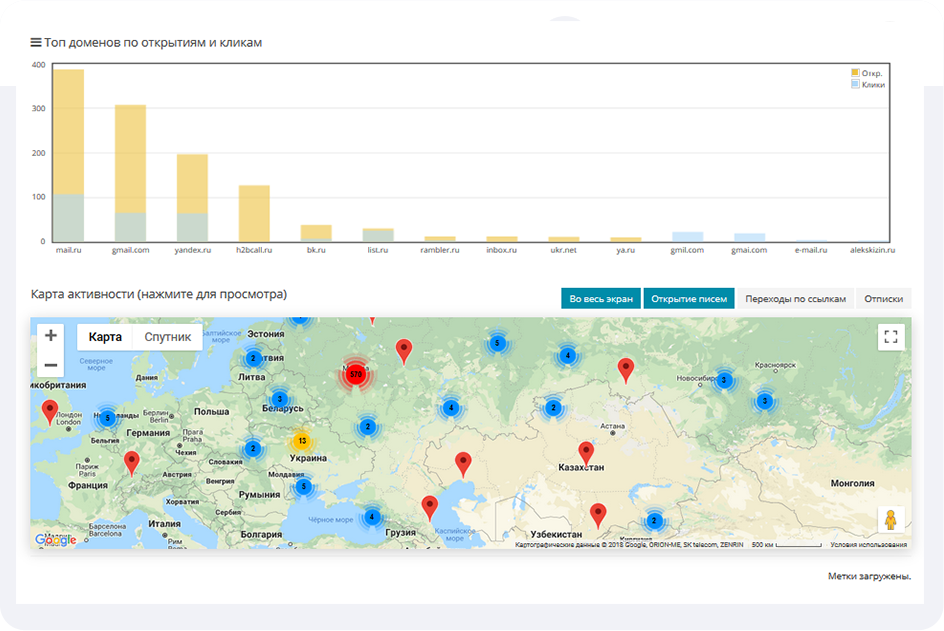Click the Откр. legend color swatch

point(855,73)
